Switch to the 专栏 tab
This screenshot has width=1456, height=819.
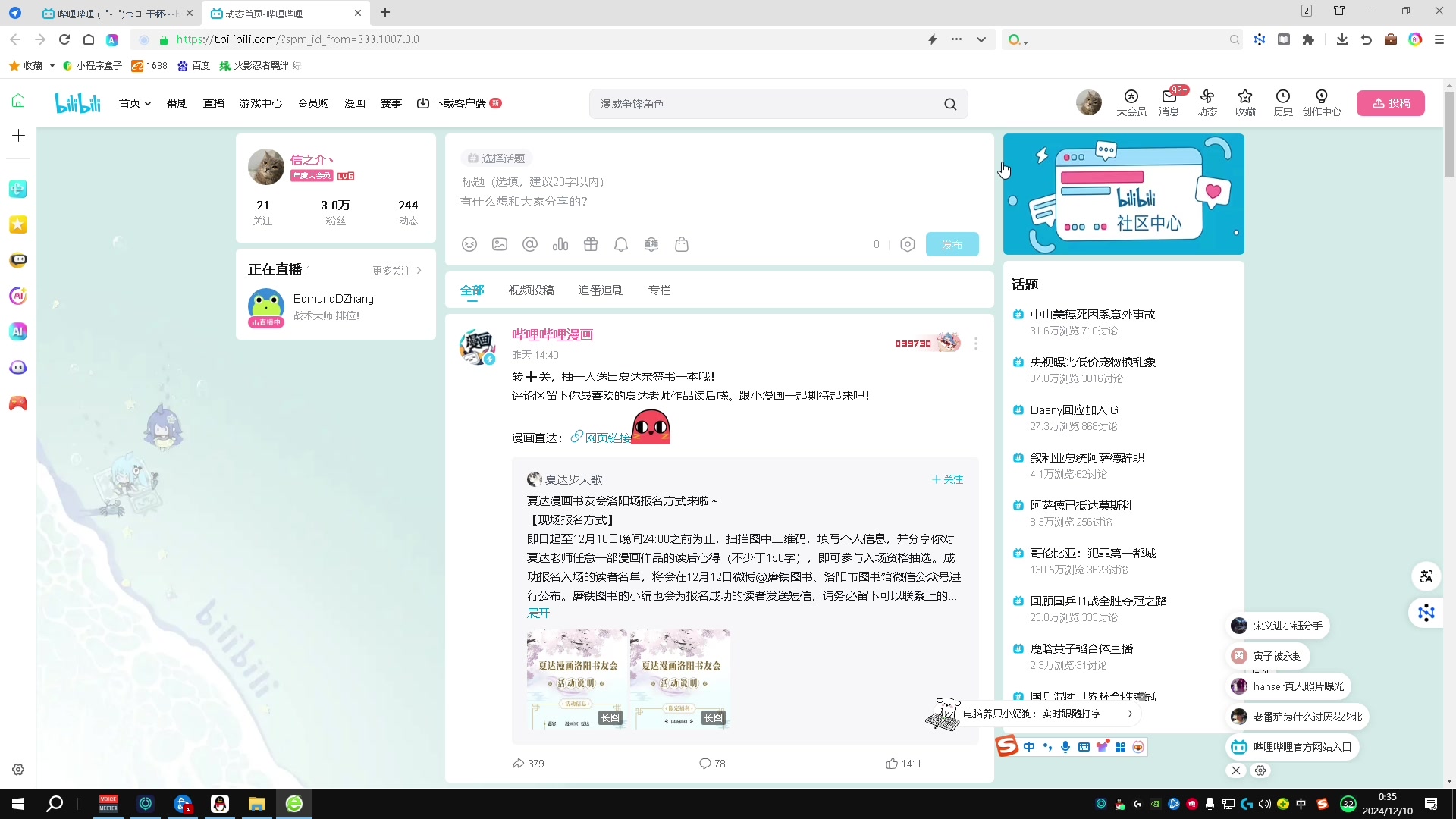point(659,290)
